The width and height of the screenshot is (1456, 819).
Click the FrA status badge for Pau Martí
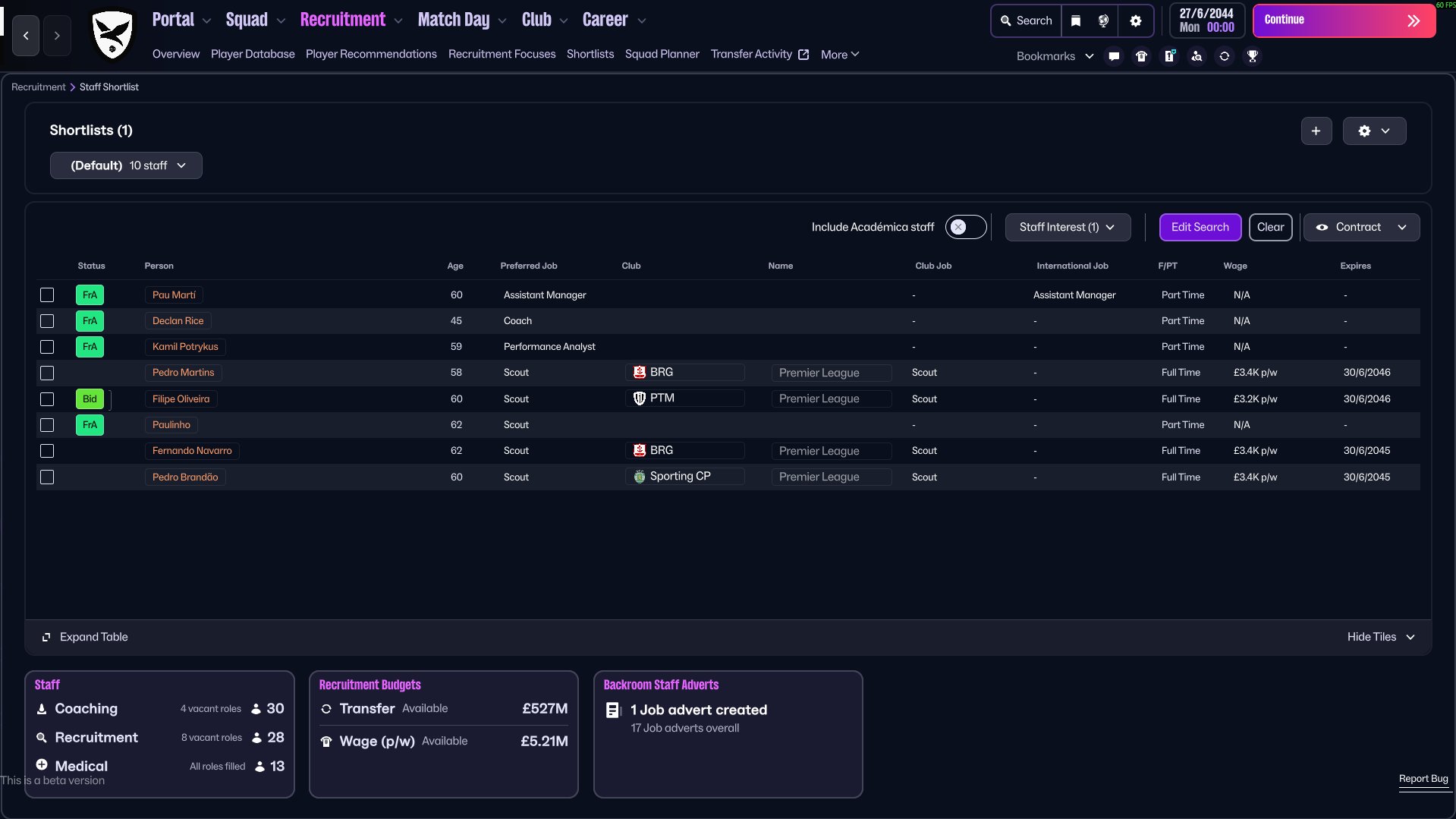point(90,295)
